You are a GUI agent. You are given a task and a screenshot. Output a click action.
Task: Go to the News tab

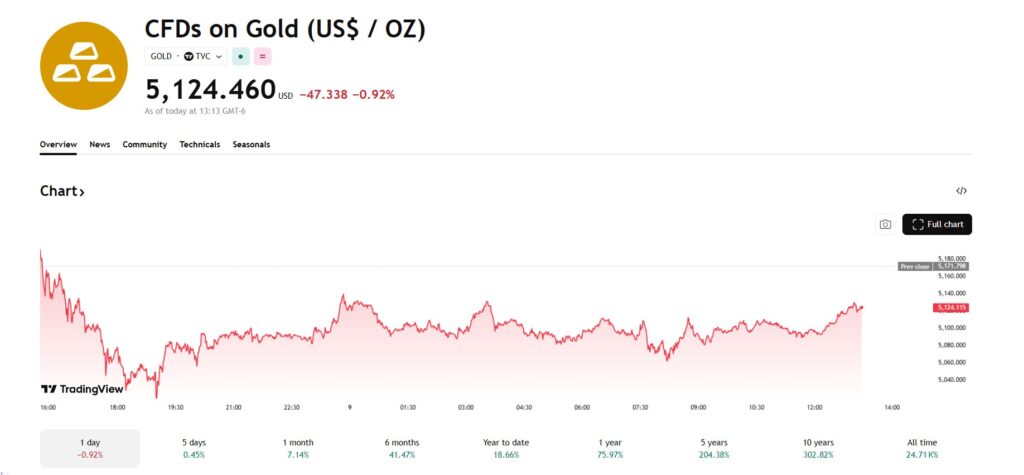(99, 145)
